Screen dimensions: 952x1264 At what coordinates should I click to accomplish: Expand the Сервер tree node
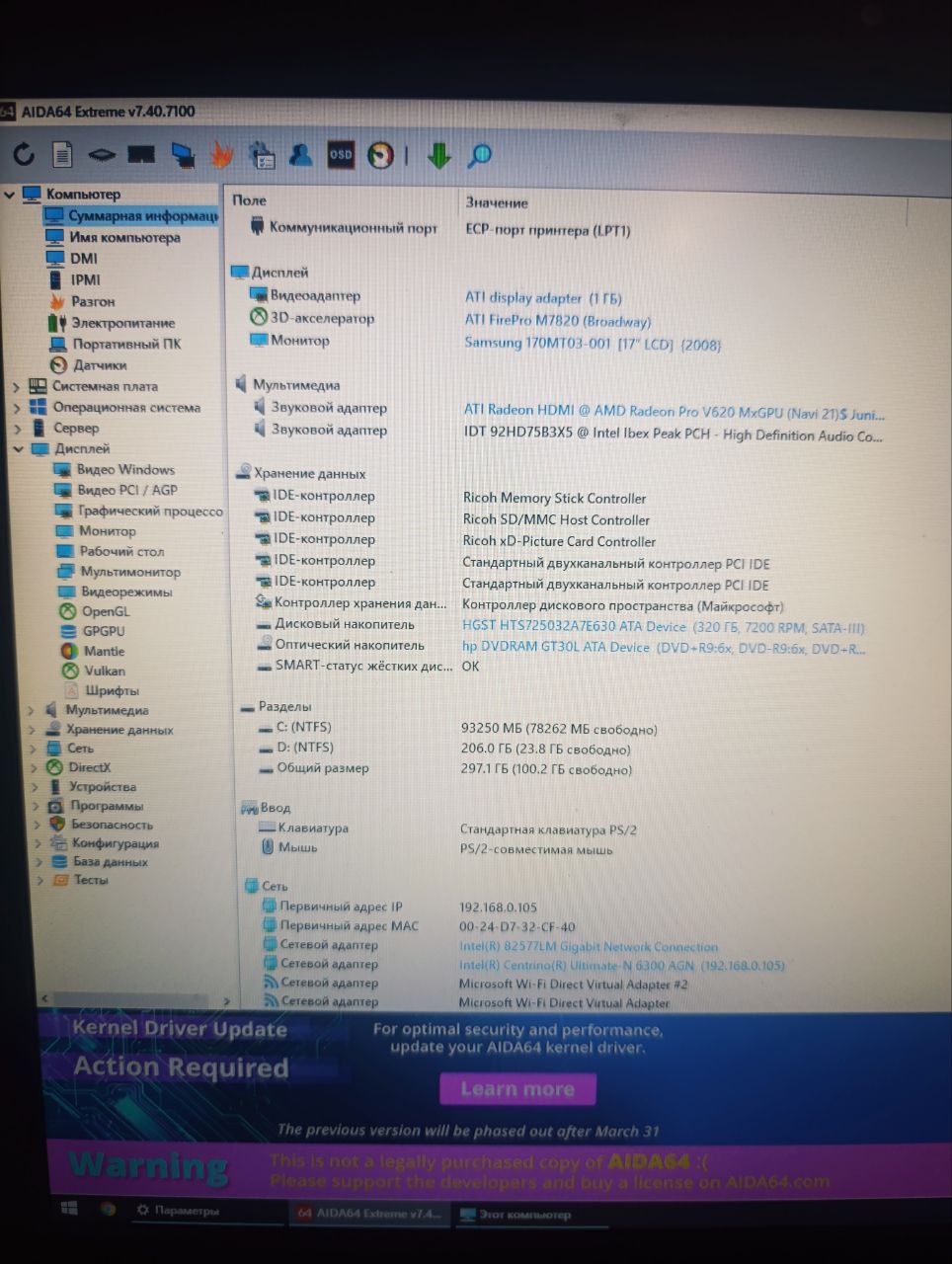[18, 428]
